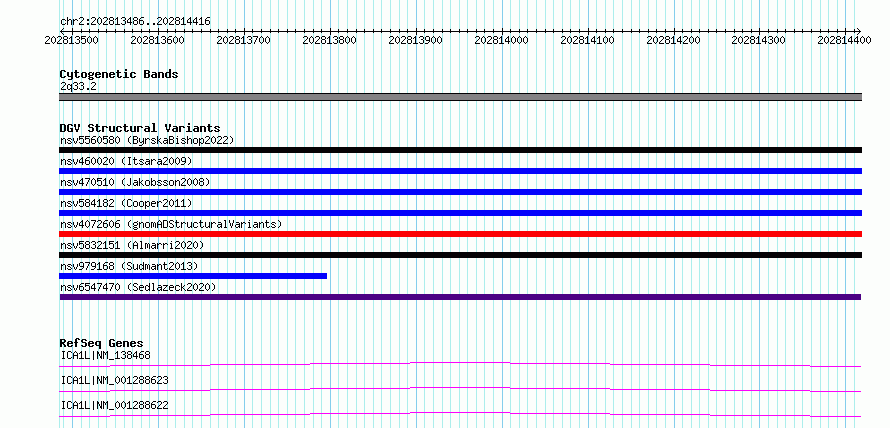The height and width of the screenshot is (428, 890).
Task: Open nsv584182 (Cooper2011) label
Action: (126, 203)
